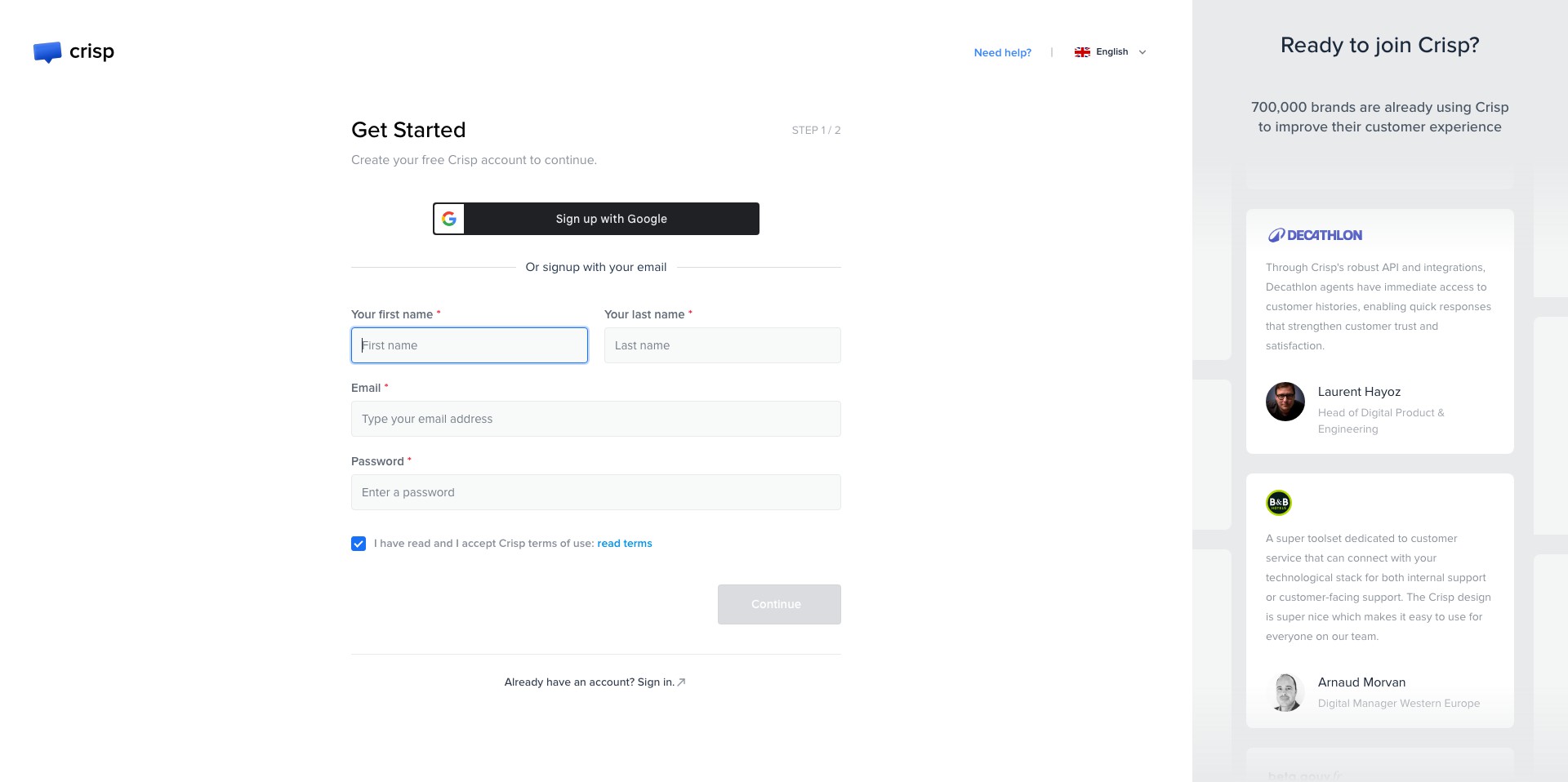This screenshot has height=782, width=1568.
Task: Open the Need help? link
Action: coord(1002,52)
